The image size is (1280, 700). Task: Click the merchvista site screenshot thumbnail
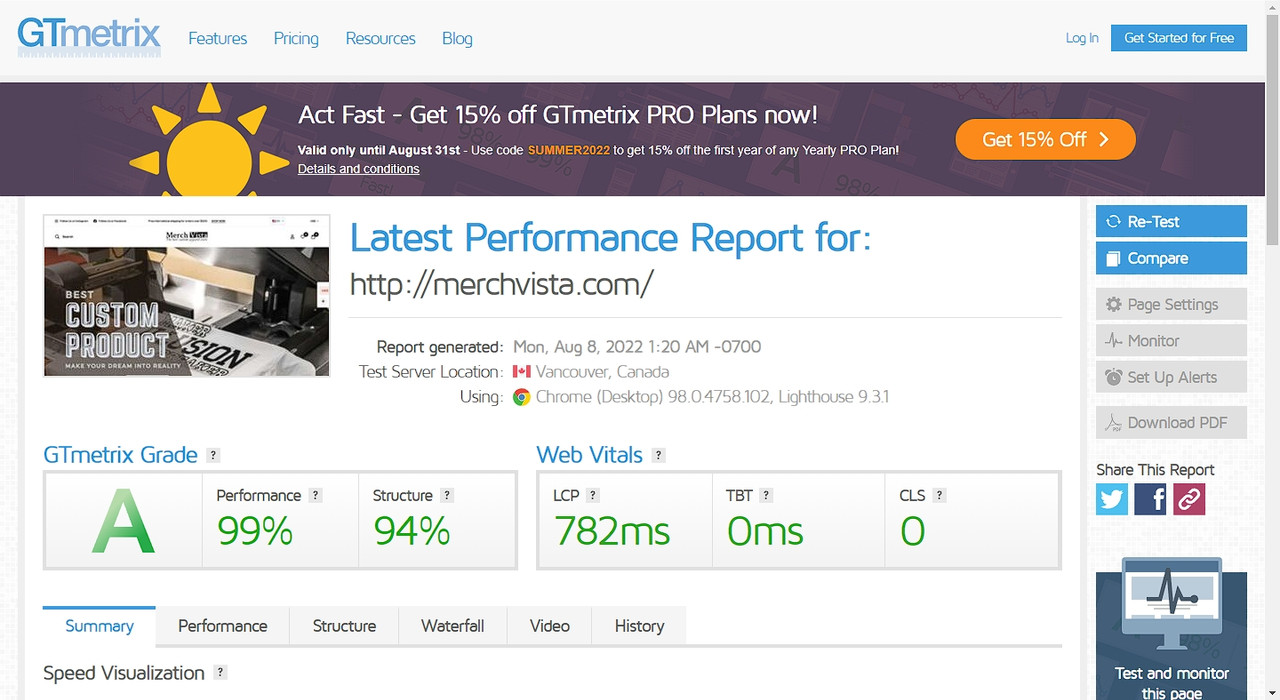(x=187, y=296)
